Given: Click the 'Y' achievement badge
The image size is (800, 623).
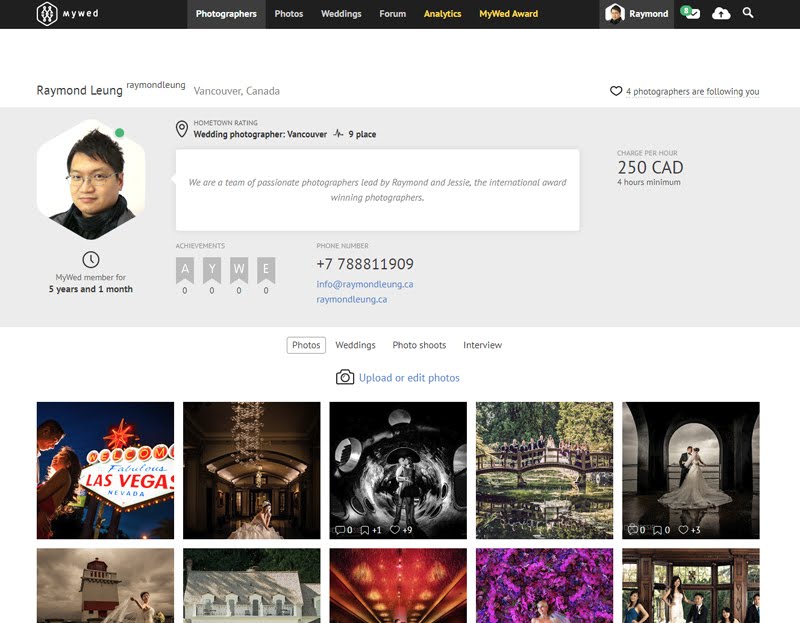Looking at the screenshot, I should pos(212,270).
